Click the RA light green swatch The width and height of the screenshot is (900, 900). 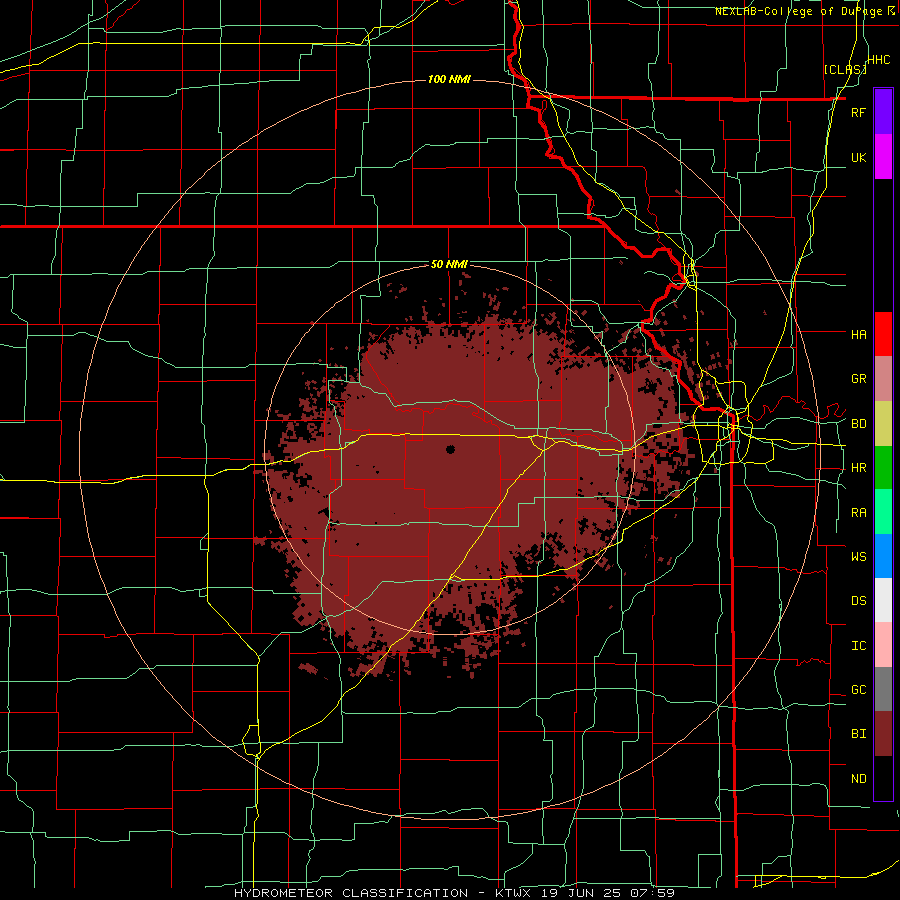pyautogui.click(x=883, y=512)
